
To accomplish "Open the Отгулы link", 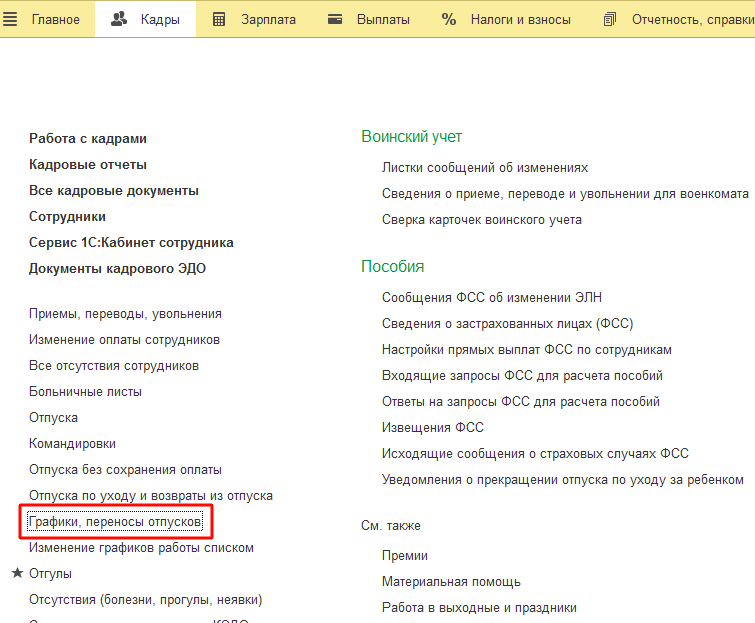I will click(x=50, y=574).
